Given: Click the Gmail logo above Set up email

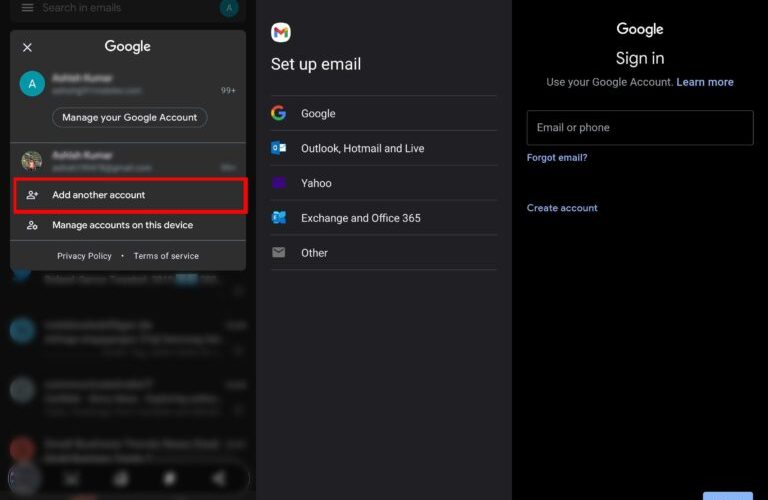Looking at the screenshot, I should (x=281, y=33).
